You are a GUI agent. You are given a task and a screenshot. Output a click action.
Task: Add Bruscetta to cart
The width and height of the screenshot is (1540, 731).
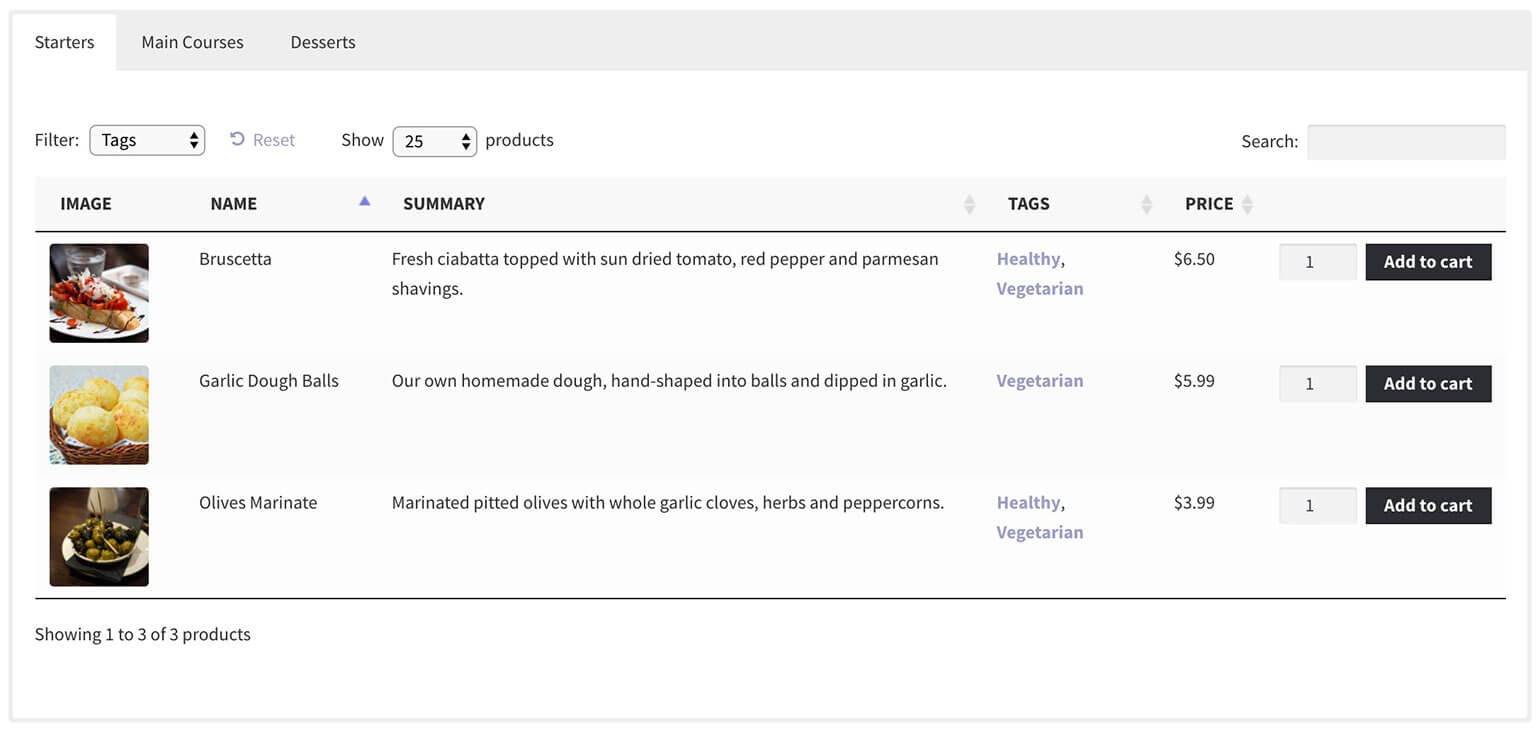point(1427,262)
